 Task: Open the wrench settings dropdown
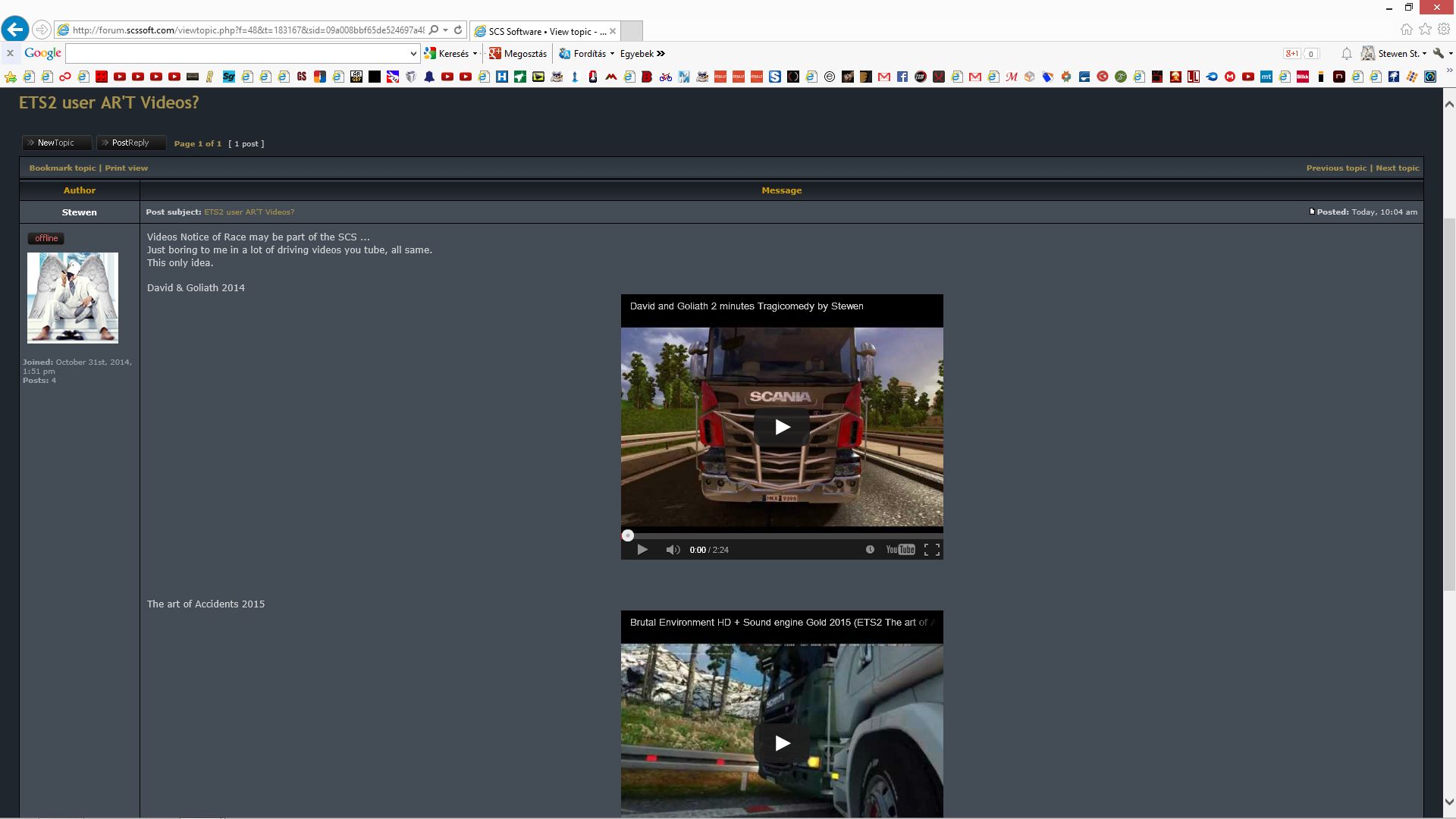tap(1442, 53)
